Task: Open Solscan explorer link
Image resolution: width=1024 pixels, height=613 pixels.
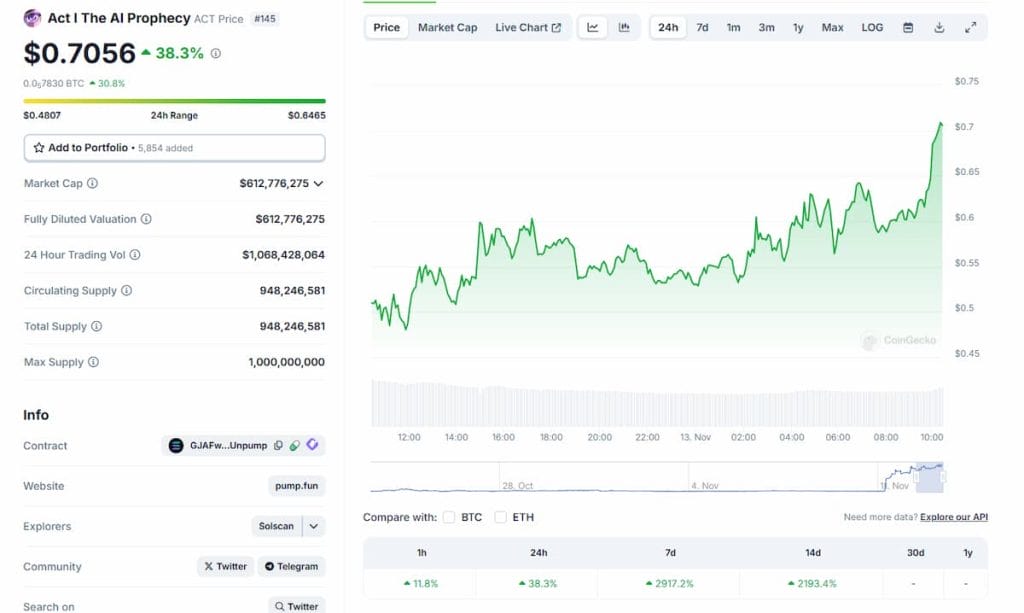Action: pyautogui.click(x=276, y=526)
